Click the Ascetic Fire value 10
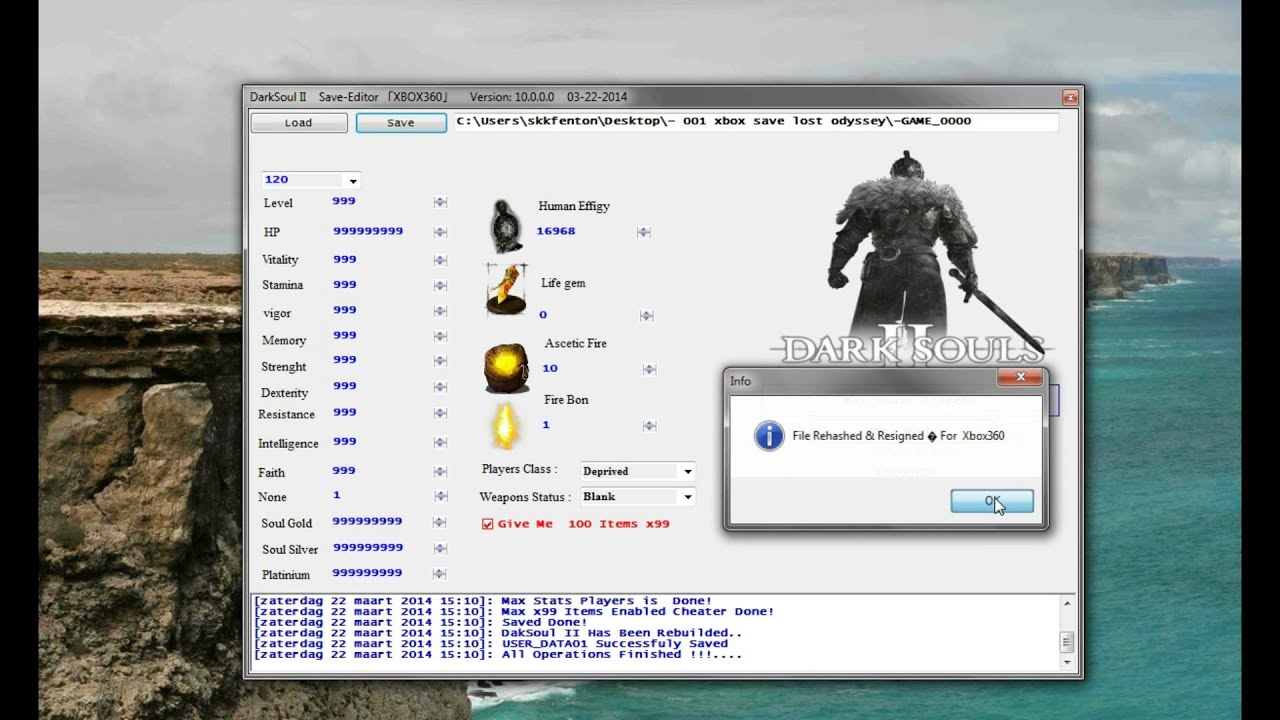 tap(550, 368)
